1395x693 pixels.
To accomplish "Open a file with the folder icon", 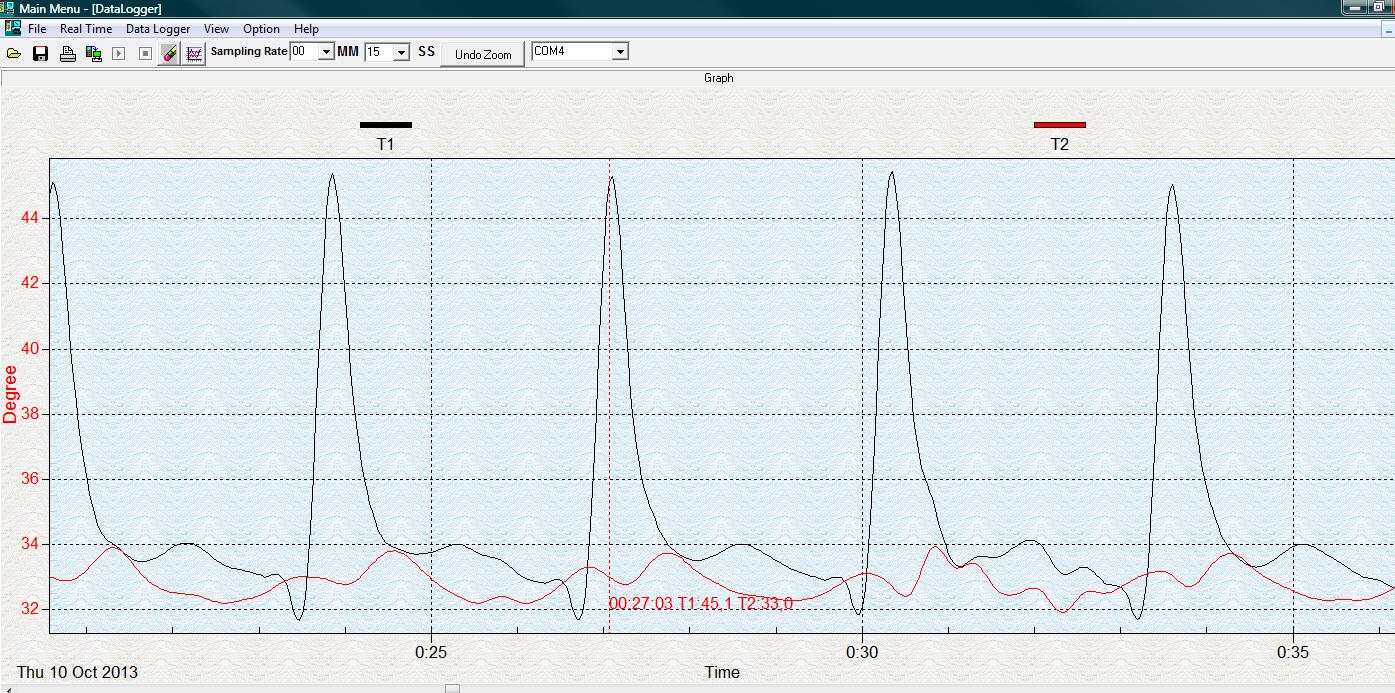I will [14, 53].
